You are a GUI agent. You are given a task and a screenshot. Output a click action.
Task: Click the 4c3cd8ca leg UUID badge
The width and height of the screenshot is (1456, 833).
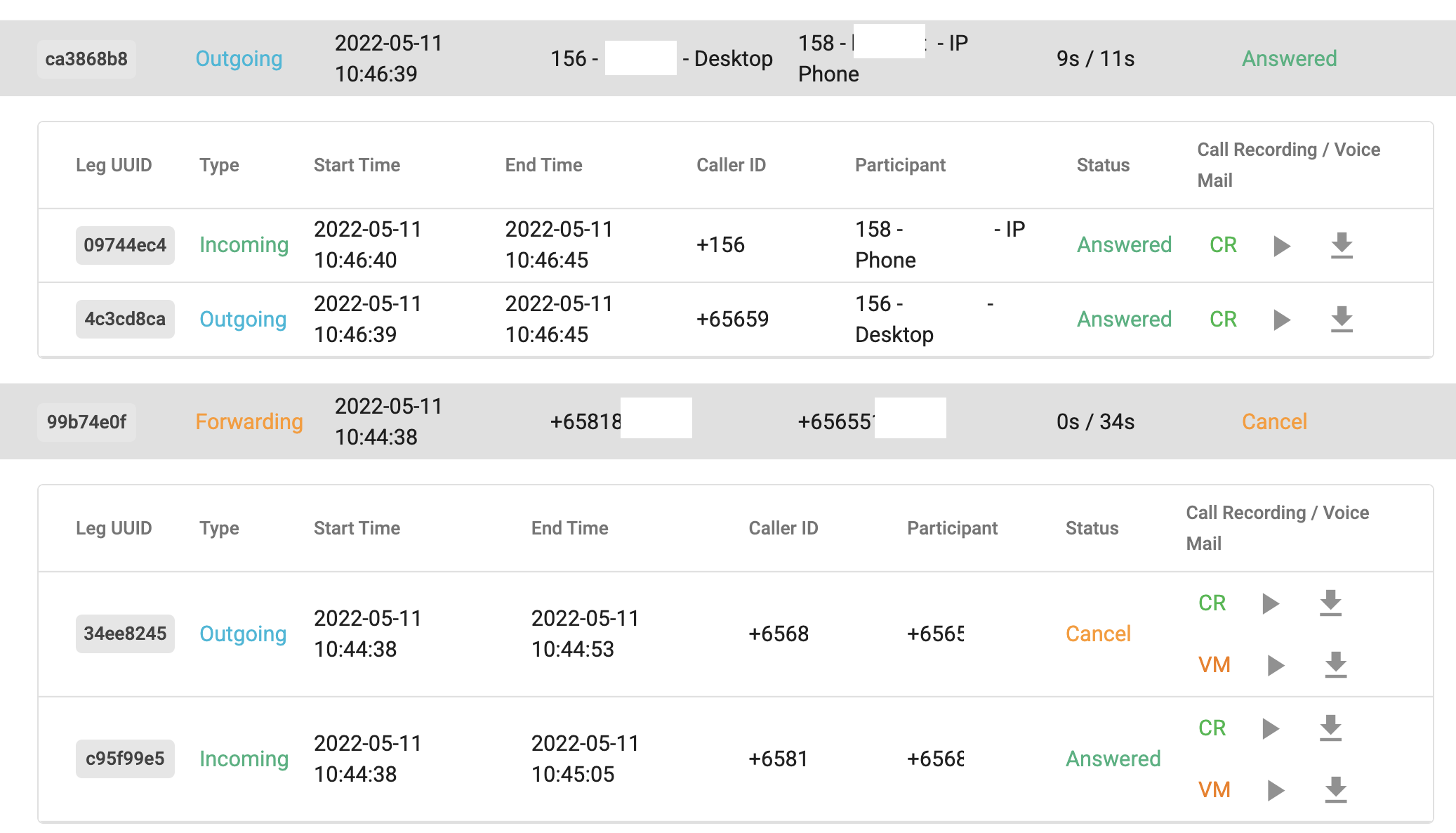(125, 319)
